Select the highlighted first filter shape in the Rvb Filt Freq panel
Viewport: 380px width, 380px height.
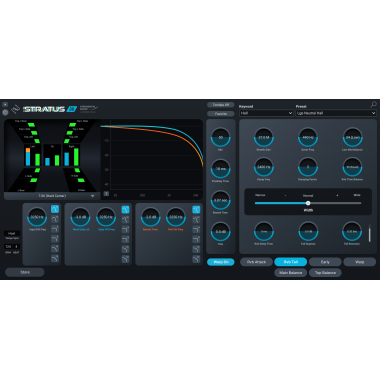(x=196, y=210)
